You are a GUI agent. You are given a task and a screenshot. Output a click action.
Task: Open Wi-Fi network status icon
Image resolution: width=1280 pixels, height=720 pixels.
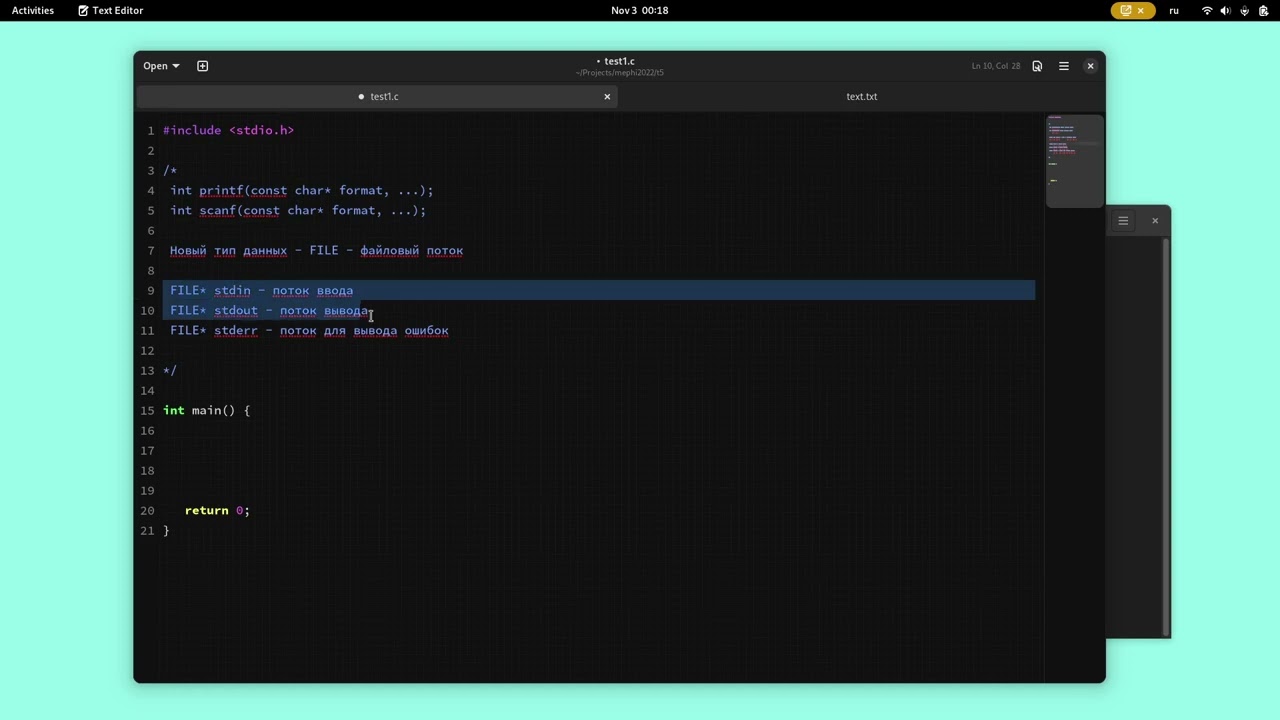point(1207,10)
